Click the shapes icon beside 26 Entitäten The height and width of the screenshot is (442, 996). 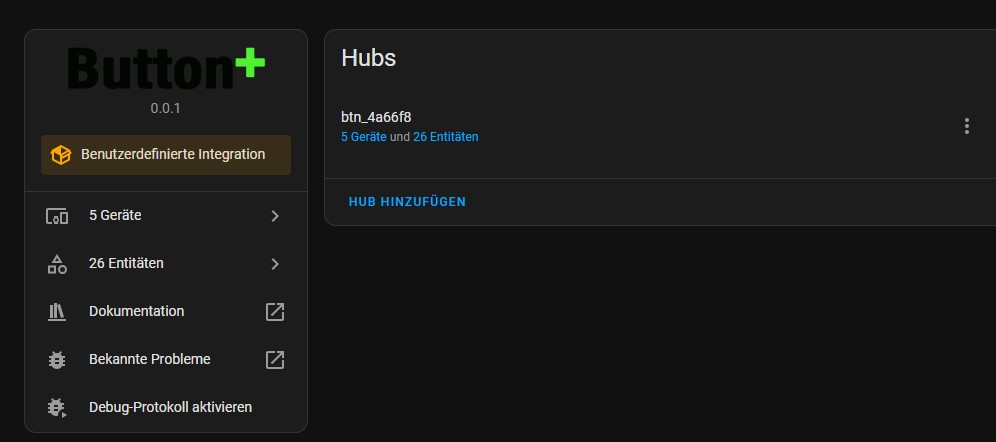[x=57, y=264]
